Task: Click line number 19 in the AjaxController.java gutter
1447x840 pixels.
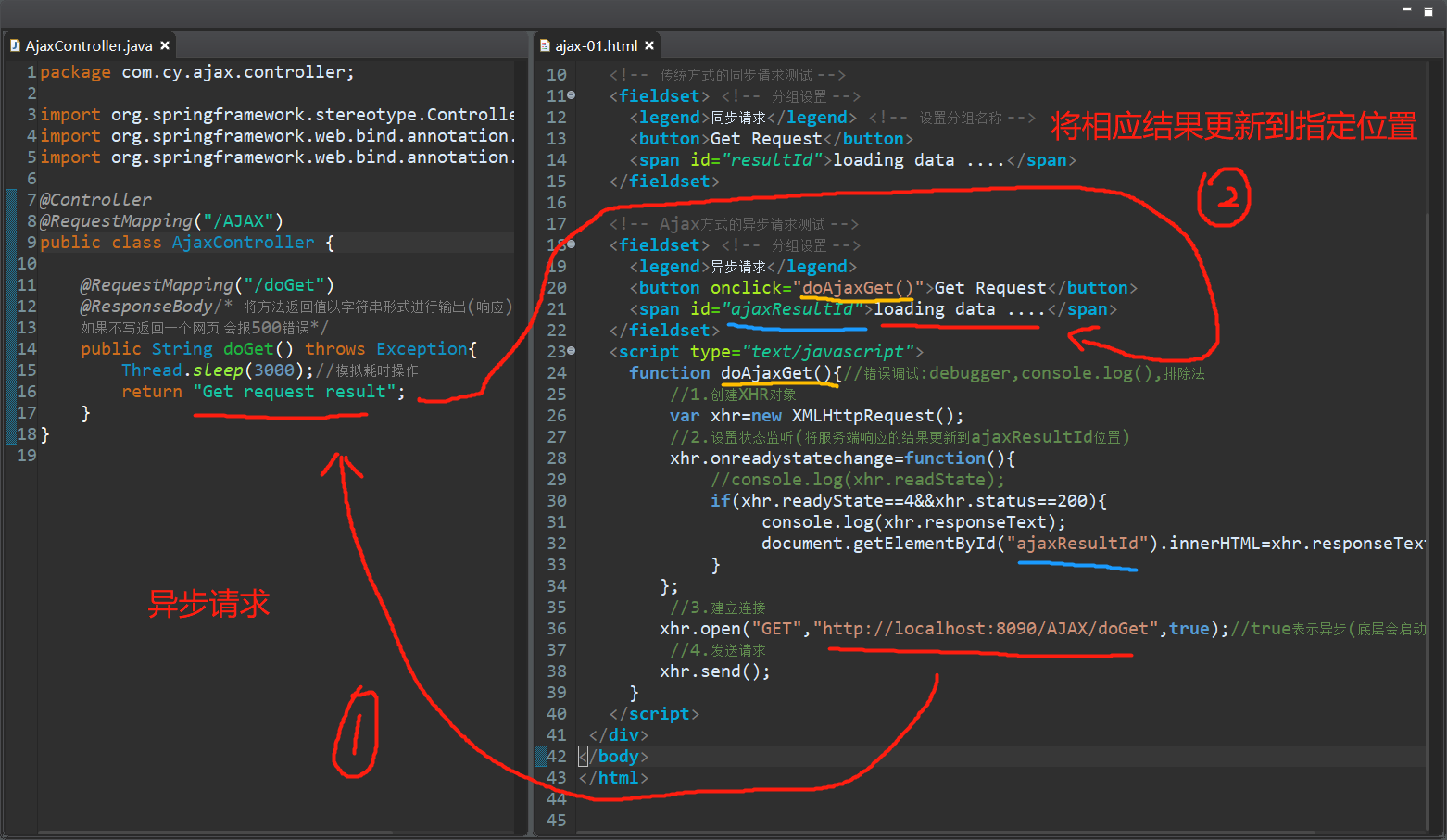Action: coord(27,456)
